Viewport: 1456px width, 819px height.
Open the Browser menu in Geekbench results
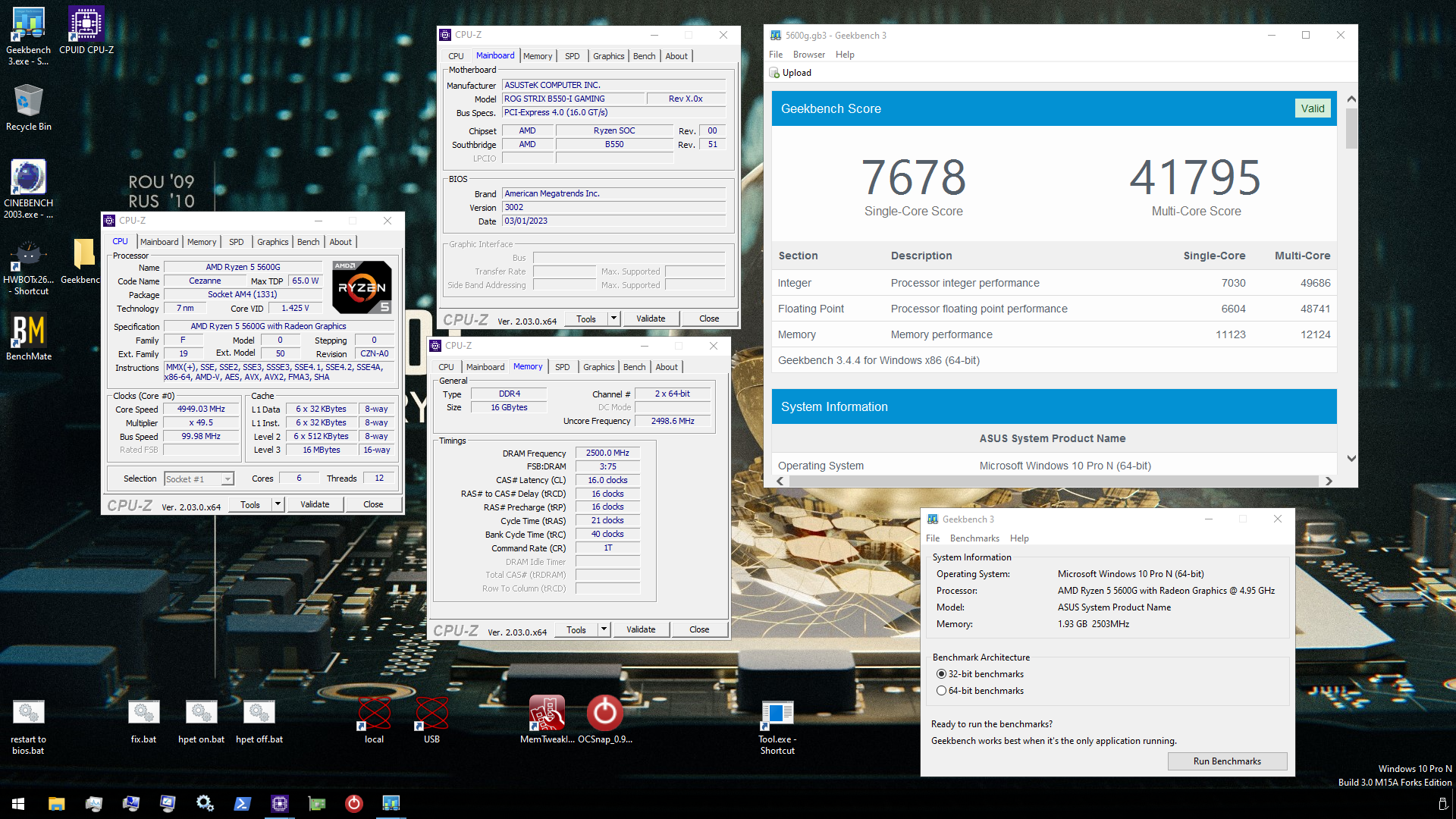[x=808, y=55]
